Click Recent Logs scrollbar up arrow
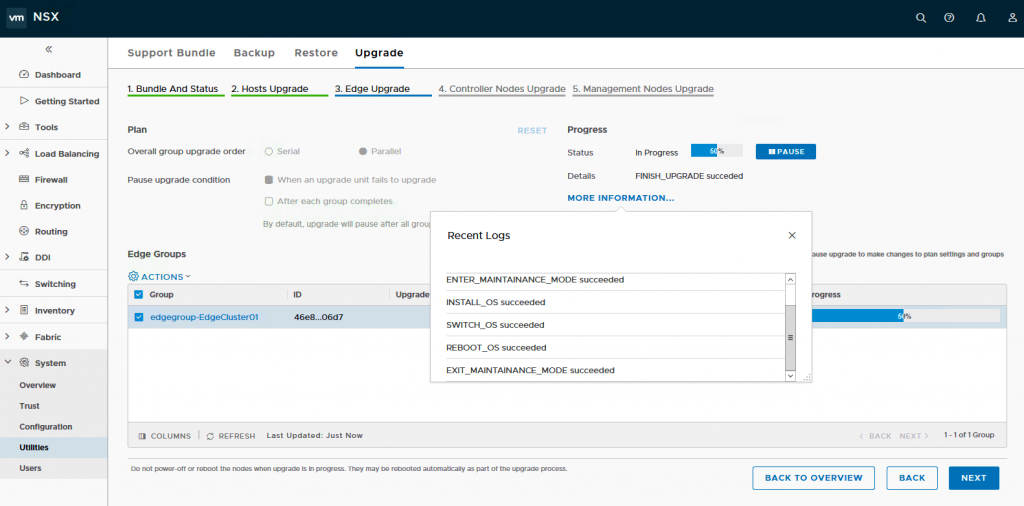The width and height of the screenshot is (1024, 506). point(791,279)
